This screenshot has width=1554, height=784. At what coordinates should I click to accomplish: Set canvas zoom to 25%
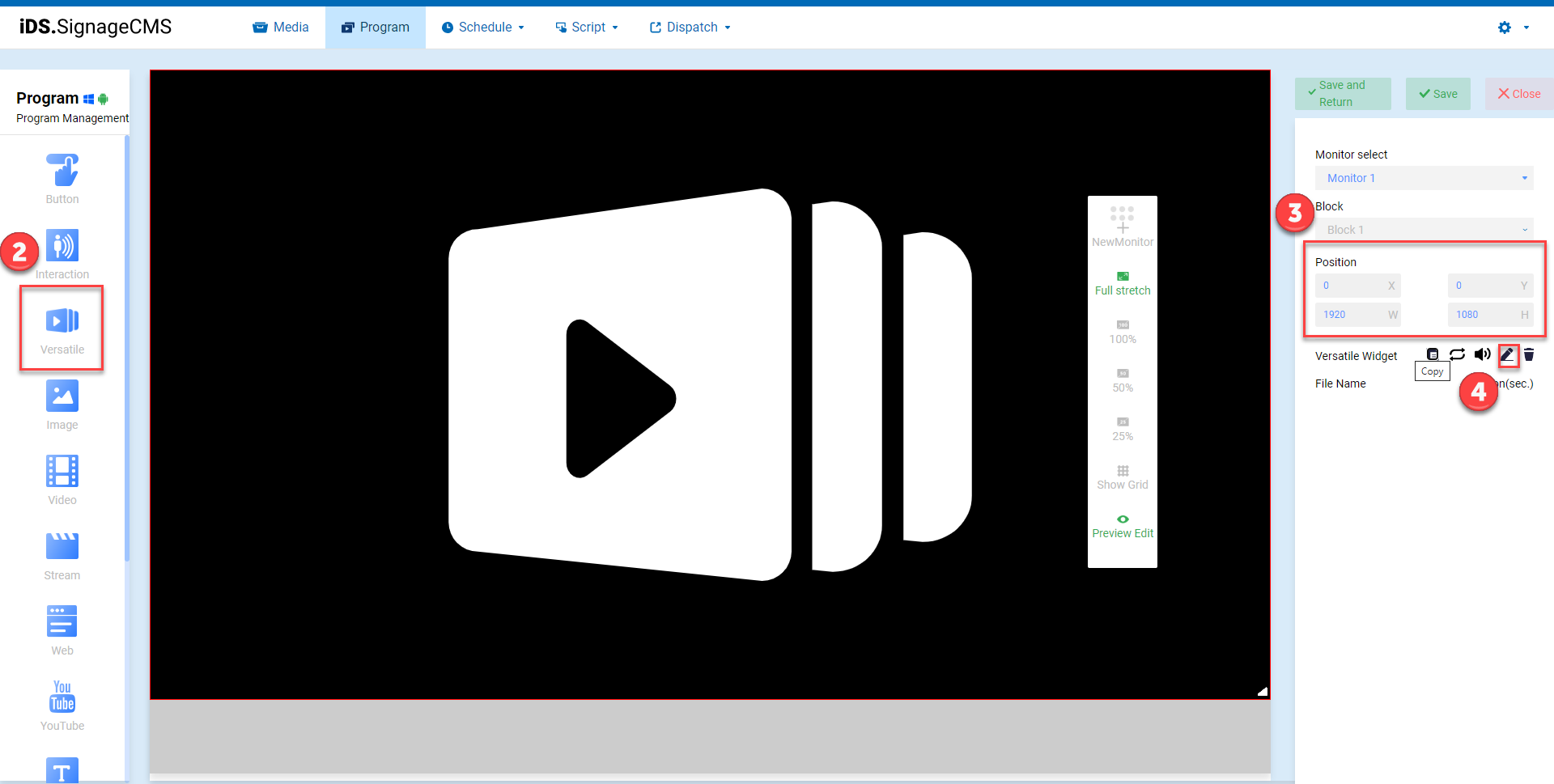point(1123,430)
